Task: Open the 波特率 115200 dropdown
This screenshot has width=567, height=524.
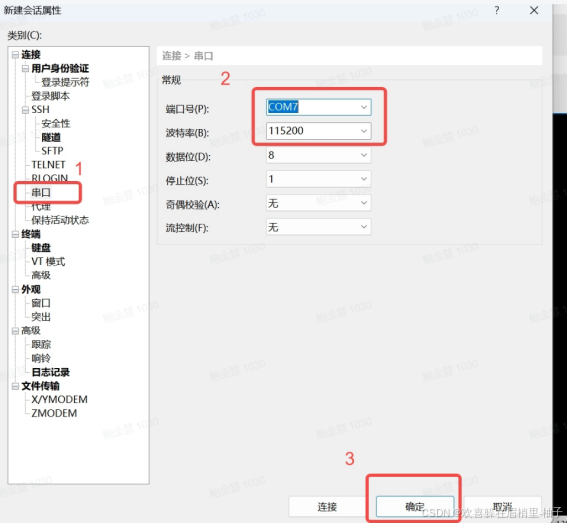Action: (x=364, y=131)
